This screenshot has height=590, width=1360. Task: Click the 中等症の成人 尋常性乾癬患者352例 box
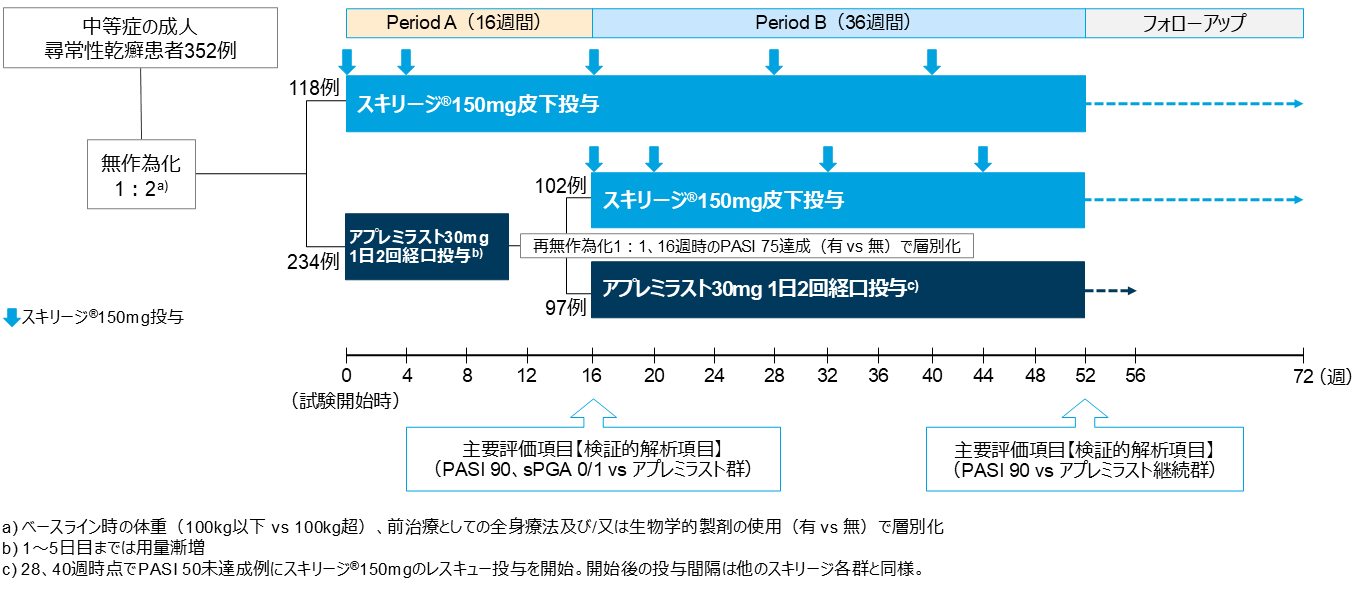click(141, 37)
